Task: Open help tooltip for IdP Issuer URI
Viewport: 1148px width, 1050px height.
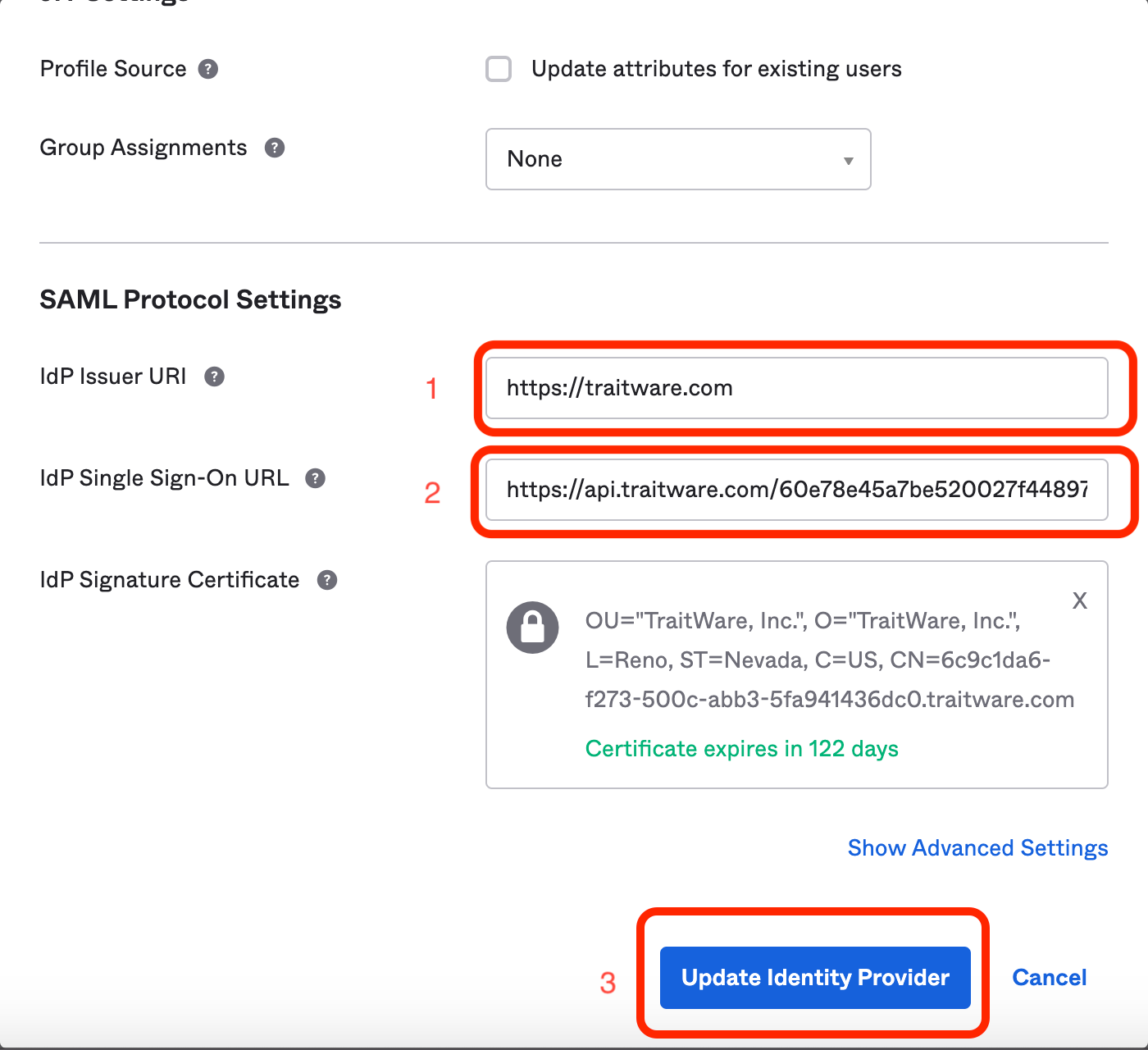Action: pyautogui.click(x=214, y=377)
